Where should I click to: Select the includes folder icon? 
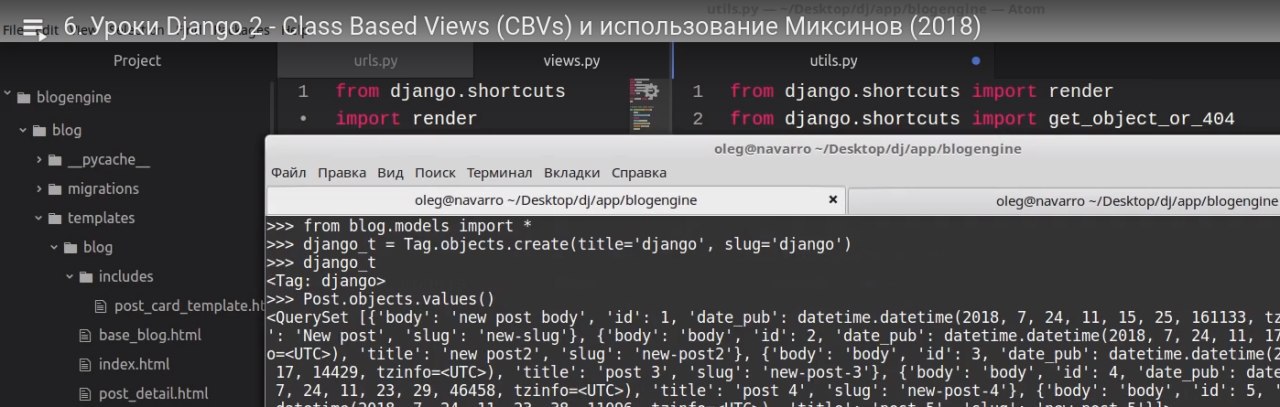coord(87,277)
